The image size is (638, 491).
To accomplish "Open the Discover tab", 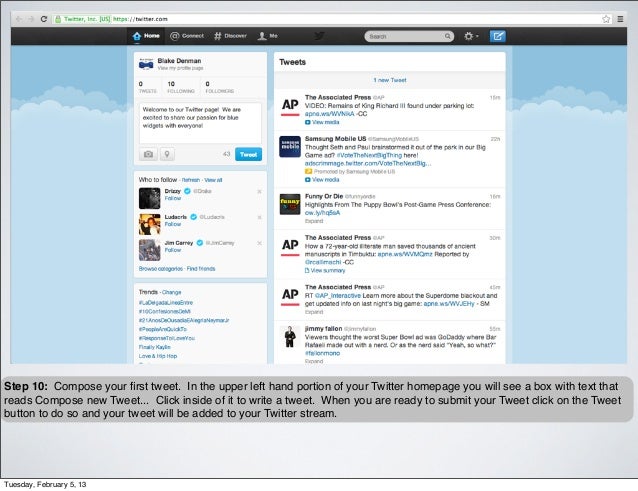I will coord(231,36).
